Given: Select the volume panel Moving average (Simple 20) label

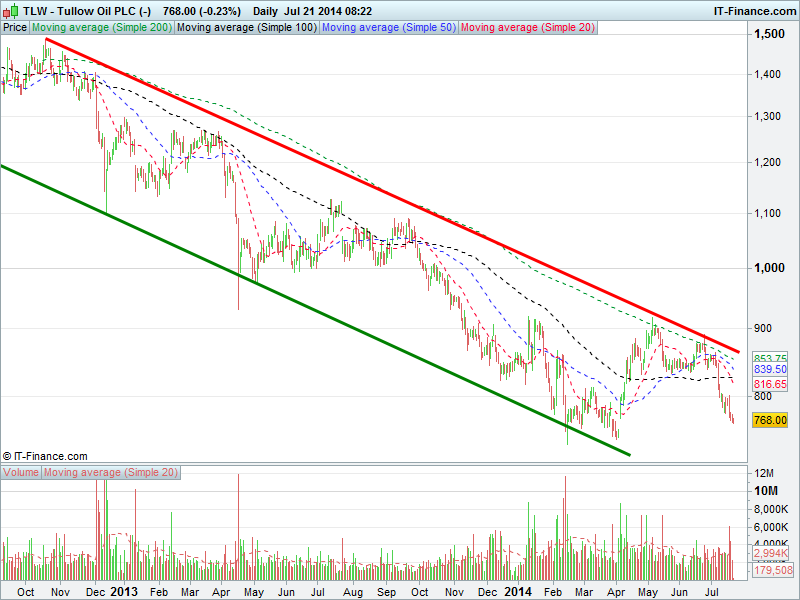Looking at the screenshot, I should point(110,472).
